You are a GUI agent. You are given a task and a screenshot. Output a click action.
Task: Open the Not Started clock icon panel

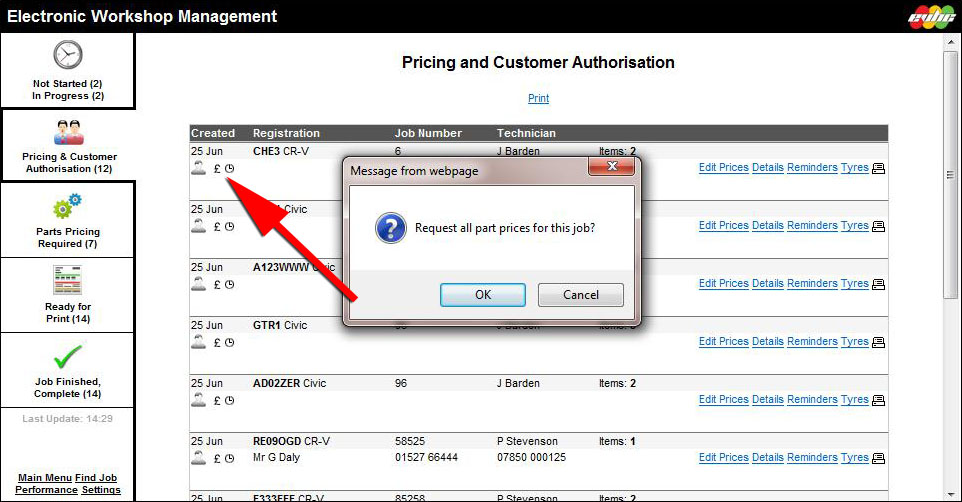coord(67,55)
